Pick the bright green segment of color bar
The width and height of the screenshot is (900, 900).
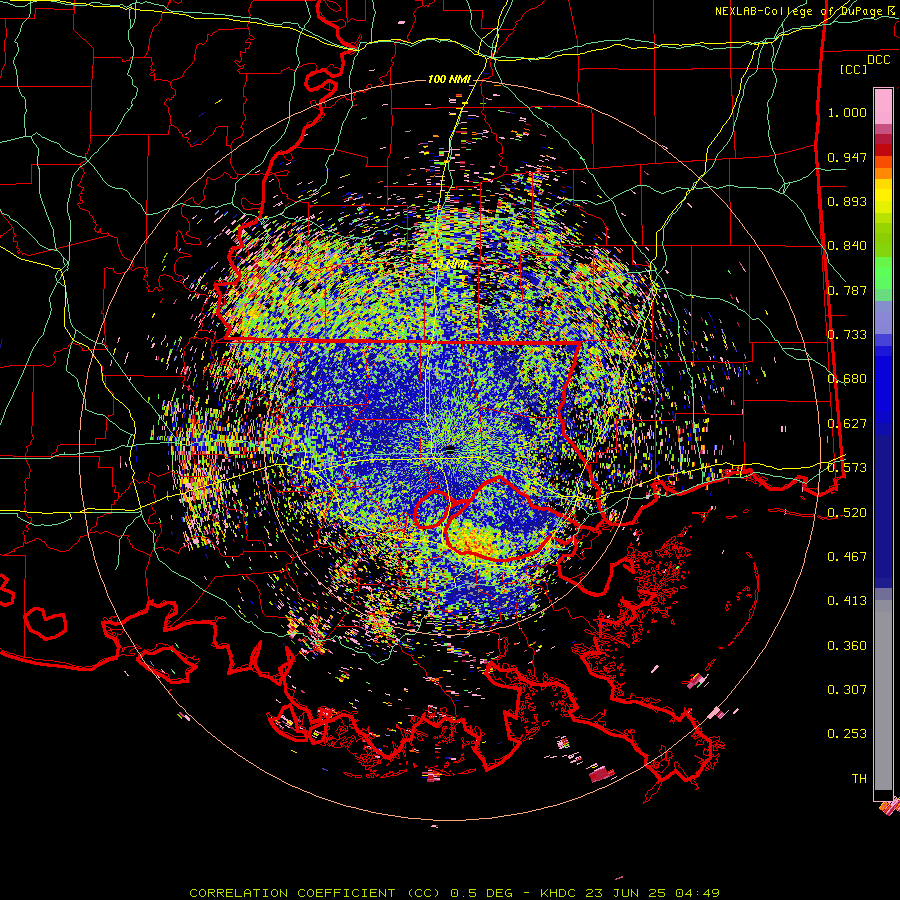pyautogui.click(x=883, y=273)
